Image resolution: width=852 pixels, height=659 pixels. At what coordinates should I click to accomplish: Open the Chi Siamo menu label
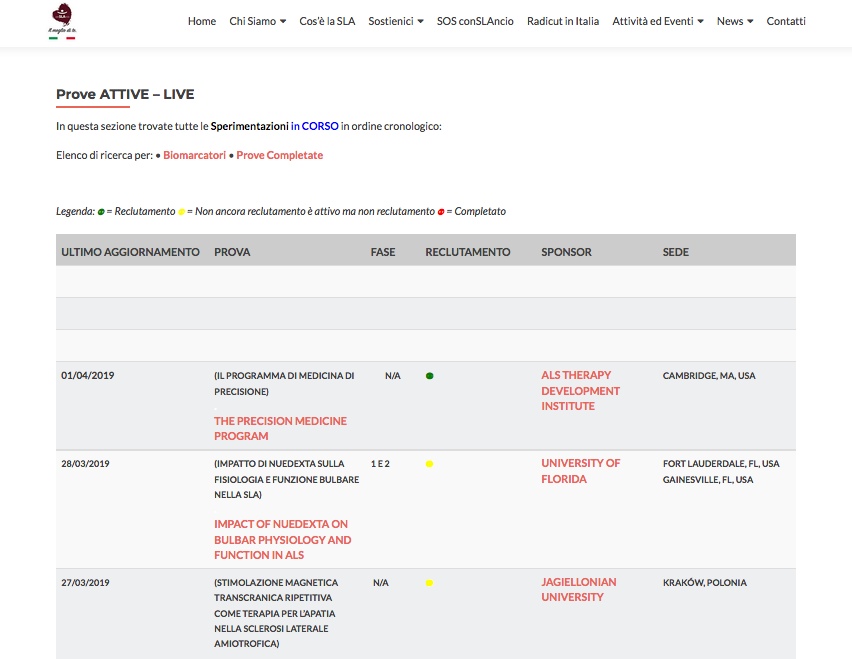pyautogui.click(x=253, y=21)
